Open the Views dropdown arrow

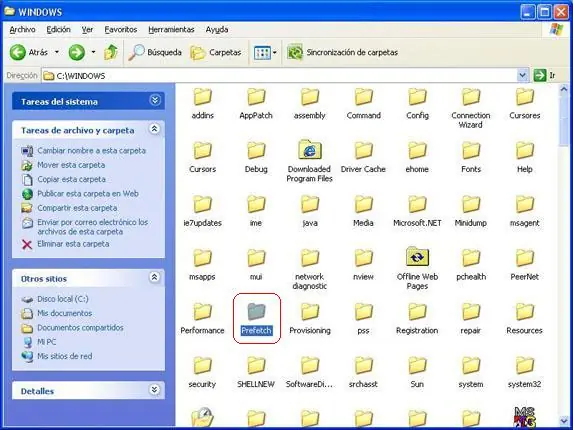274,53
